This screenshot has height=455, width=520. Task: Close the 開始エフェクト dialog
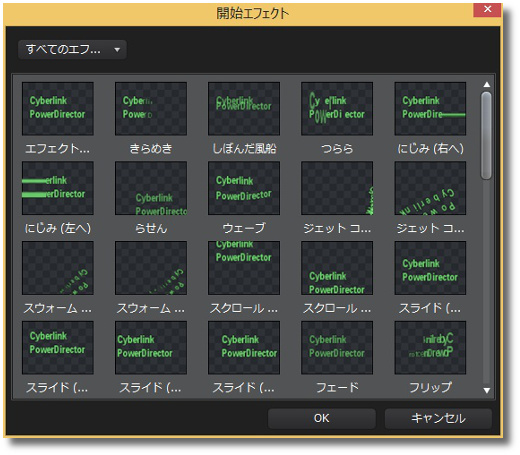[487, 9]
